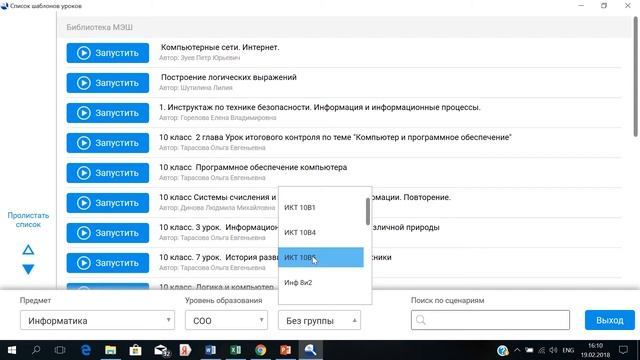Select the highlighted ИКТ 10В group
This screenshot has width=640, height=360.
coord(321,257)
